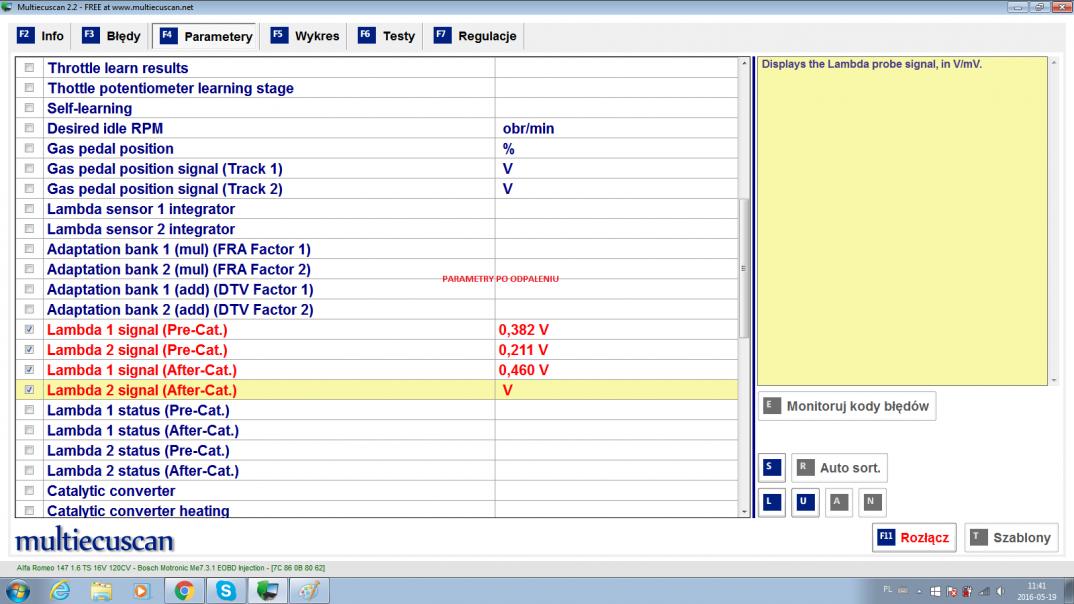
Task: Click the S icon button
Action: click(771, 468)
